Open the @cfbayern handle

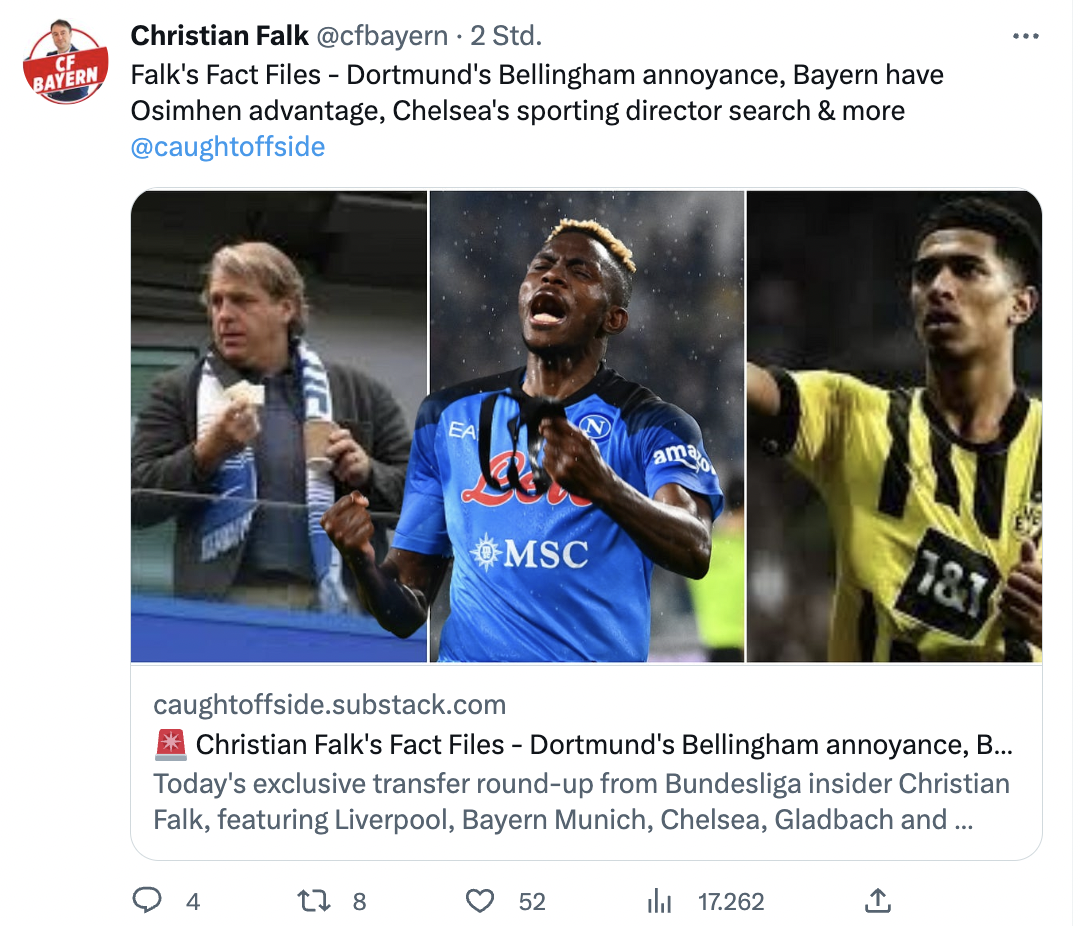[382, 36]
